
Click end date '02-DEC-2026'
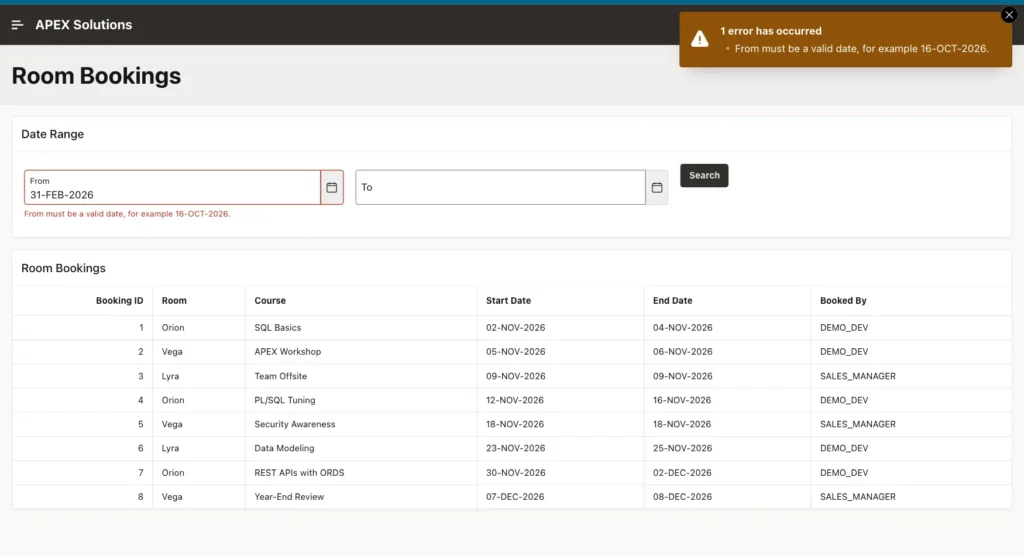coord(682,472)
